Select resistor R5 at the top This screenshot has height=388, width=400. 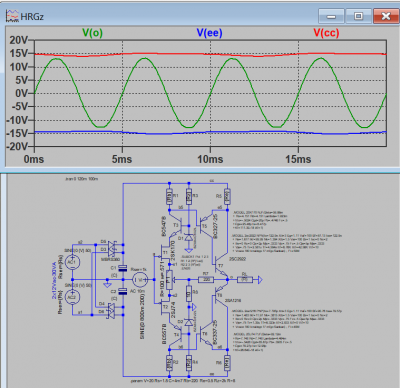click(227, 197)
